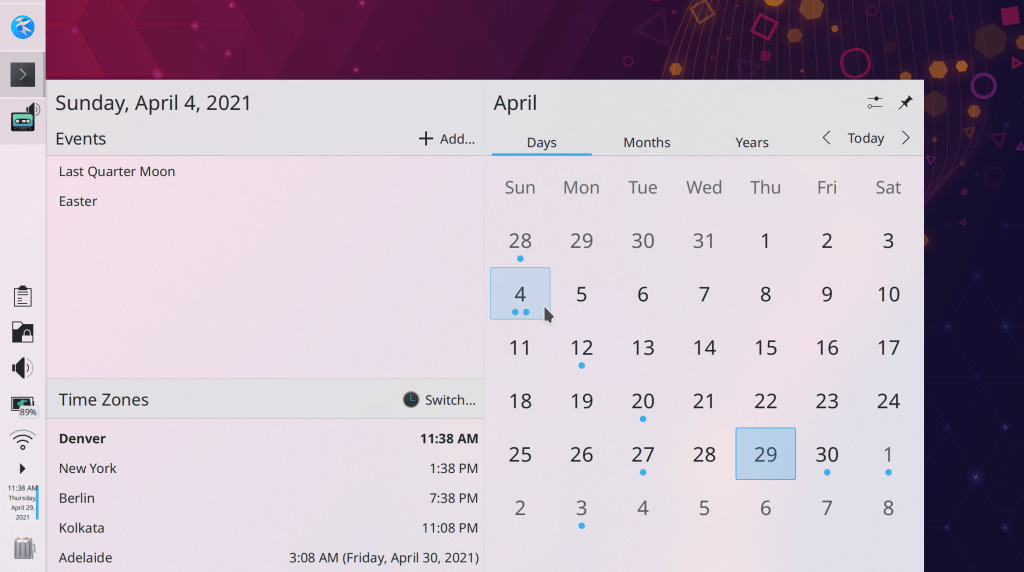Open the application launcher icon
Screen dimensions: 1024x572
click(x=22, y=27)
